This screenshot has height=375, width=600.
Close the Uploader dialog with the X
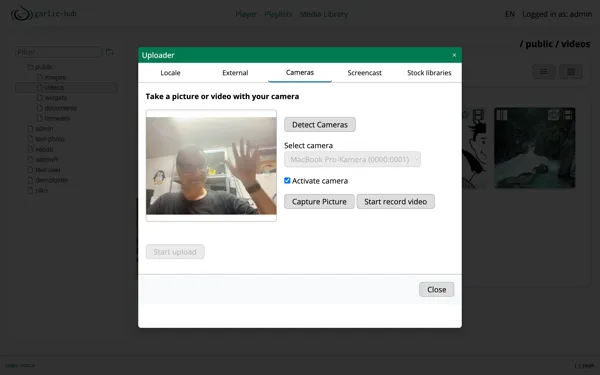coord(454,55)
